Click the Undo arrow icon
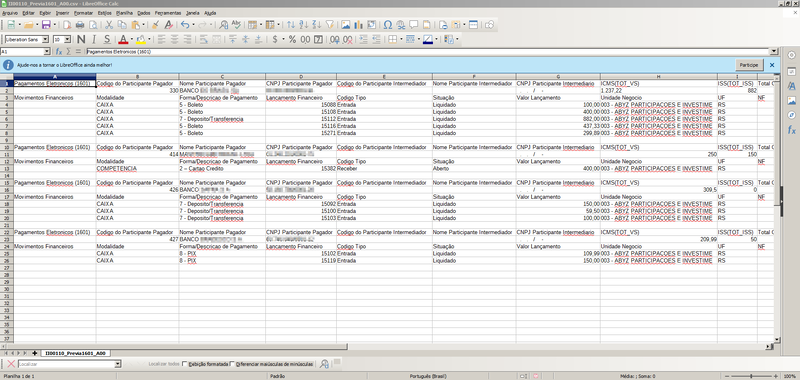The image size is (800, 380). 184,24
